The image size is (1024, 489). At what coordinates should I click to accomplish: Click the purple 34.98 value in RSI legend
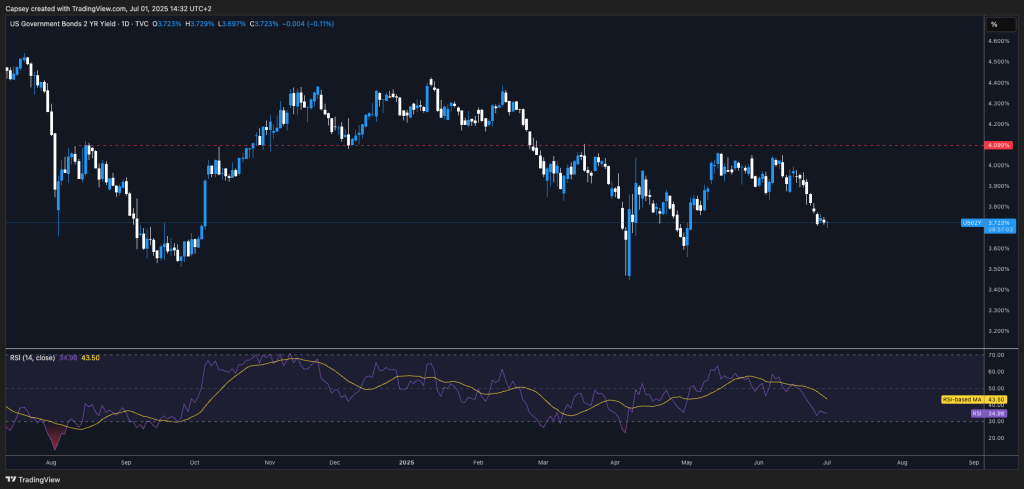68,357
